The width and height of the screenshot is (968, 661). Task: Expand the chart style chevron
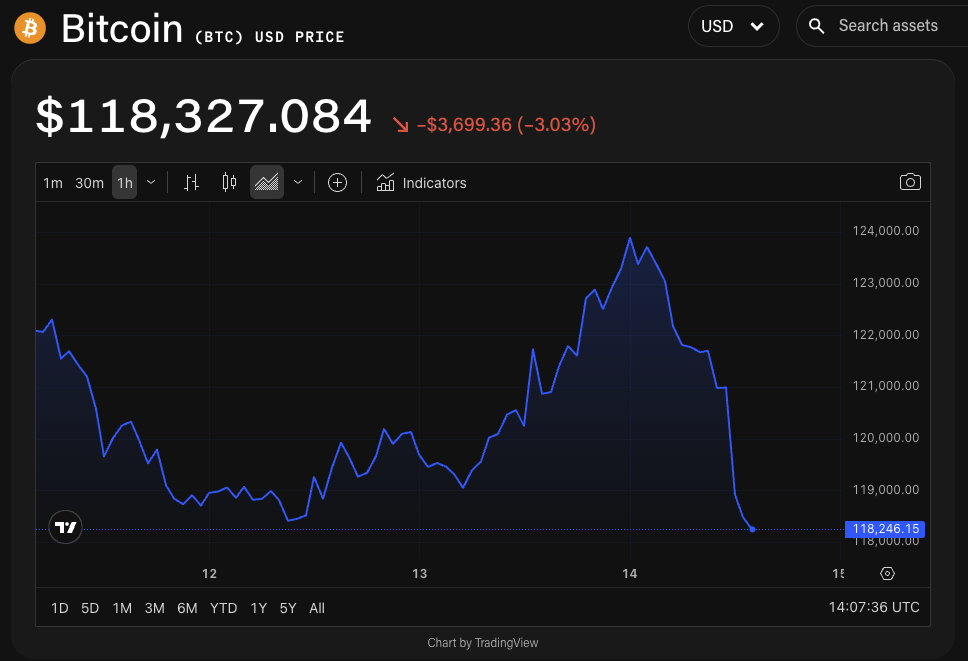[297, 182]
